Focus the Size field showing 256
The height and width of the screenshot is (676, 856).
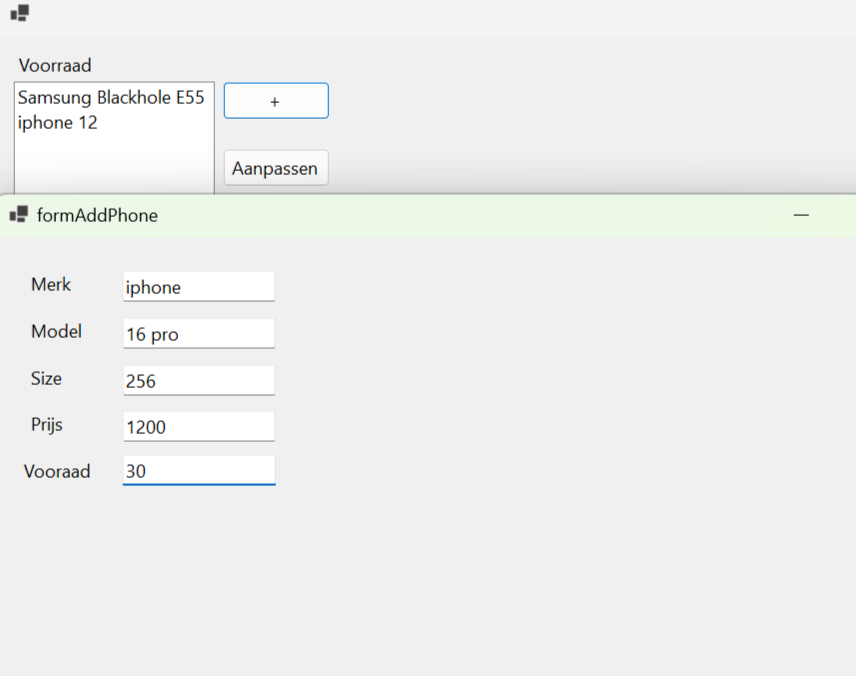[198, 381]
